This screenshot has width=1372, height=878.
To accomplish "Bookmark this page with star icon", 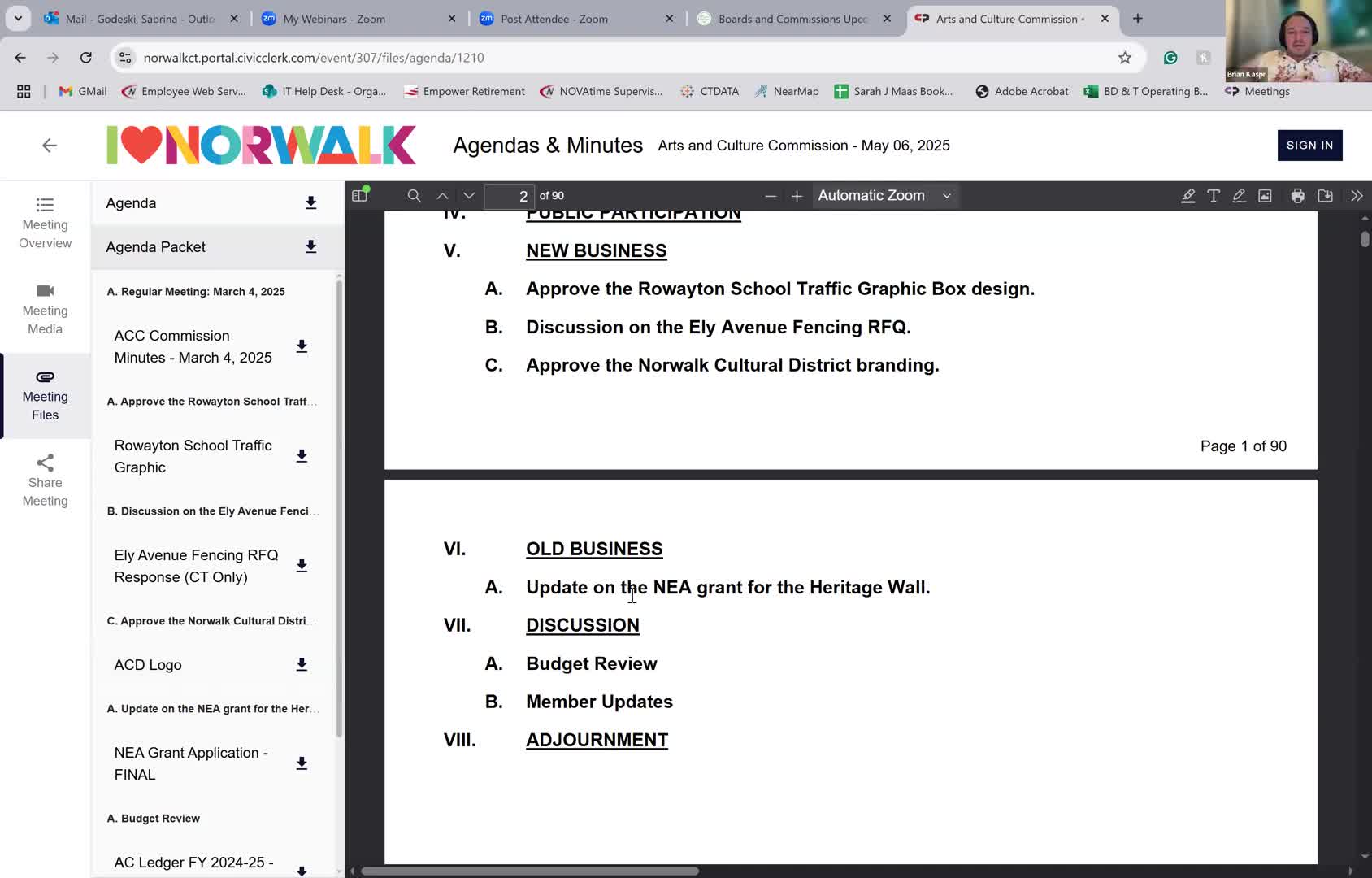I will click(1125, 58).
